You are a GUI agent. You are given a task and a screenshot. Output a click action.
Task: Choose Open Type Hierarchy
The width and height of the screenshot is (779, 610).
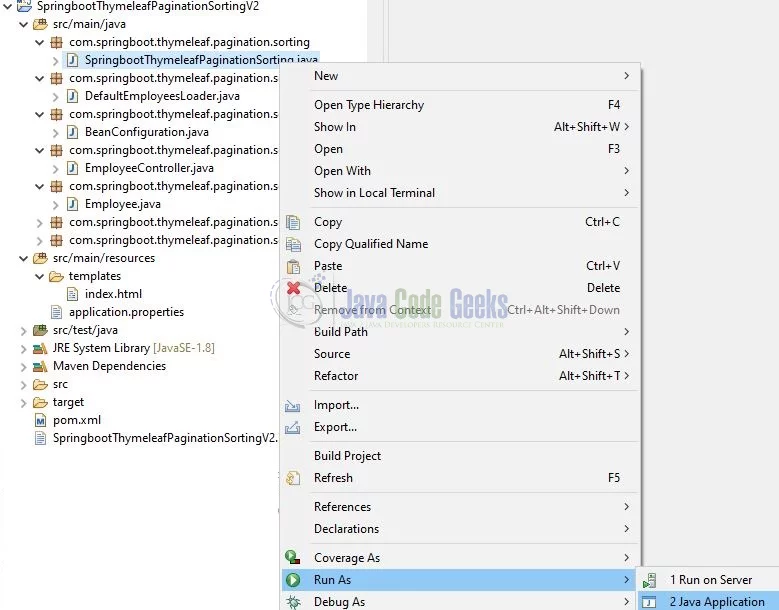[x=461, y=105]
